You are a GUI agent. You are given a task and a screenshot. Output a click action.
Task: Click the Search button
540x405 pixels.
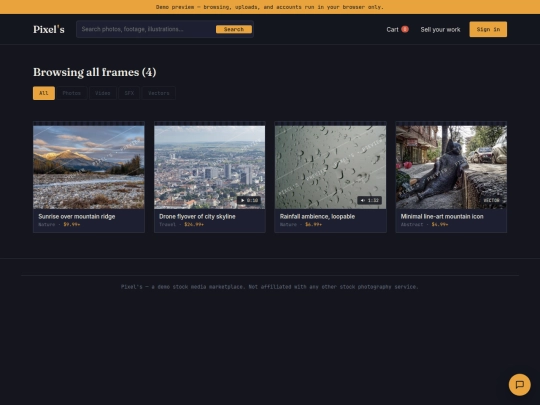point(234,29)
